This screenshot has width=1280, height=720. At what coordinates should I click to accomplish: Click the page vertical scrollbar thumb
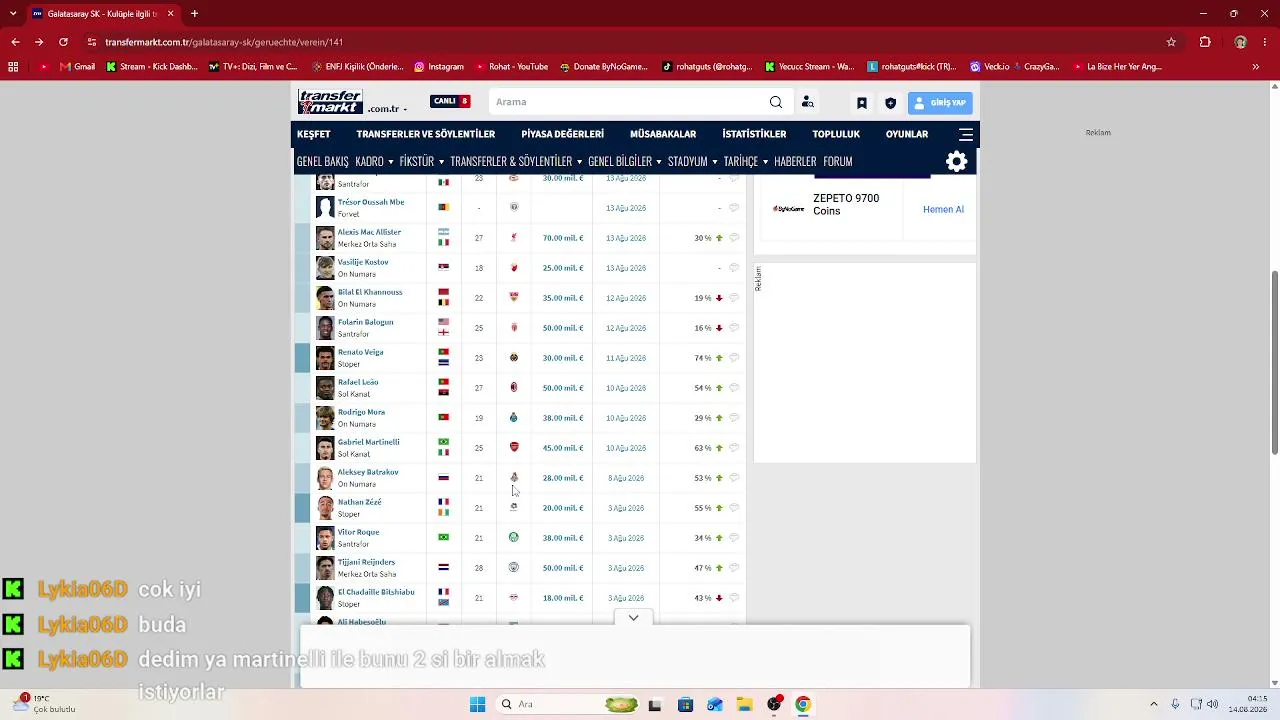click(1275, 363)
